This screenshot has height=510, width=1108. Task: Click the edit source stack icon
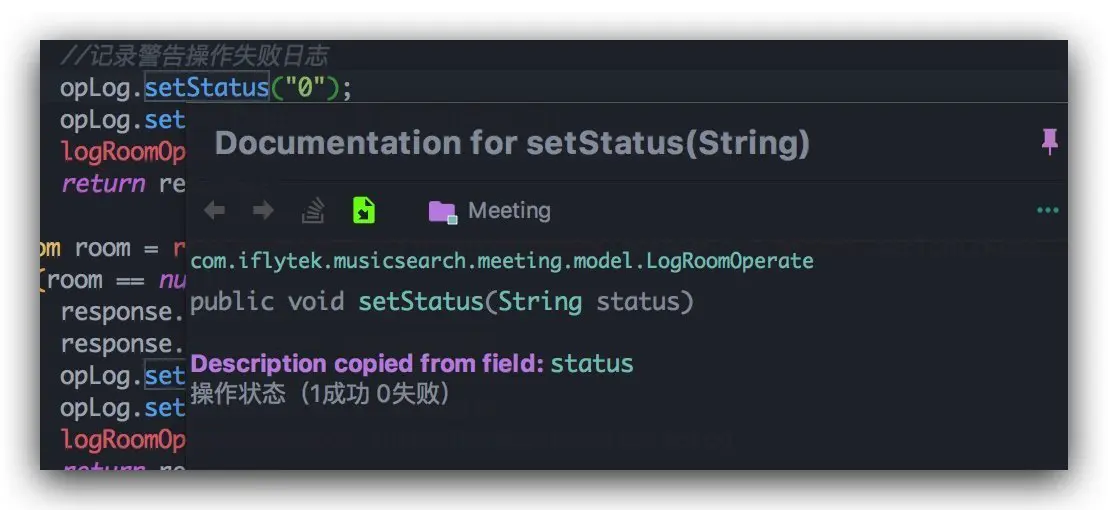click(313, 211)
